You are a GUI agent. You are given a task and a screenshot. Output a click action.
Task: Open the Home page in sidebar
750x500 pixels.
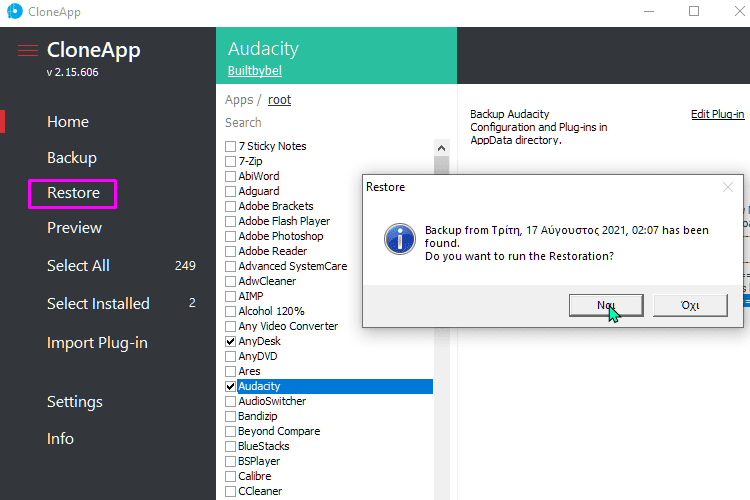click(x=68, y=122)
